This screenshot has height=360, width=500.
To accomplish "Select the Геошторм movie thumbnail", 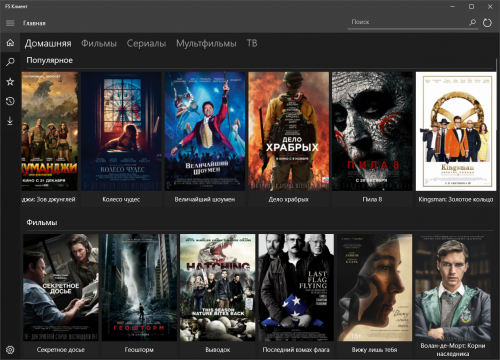I will coord(139,287).
